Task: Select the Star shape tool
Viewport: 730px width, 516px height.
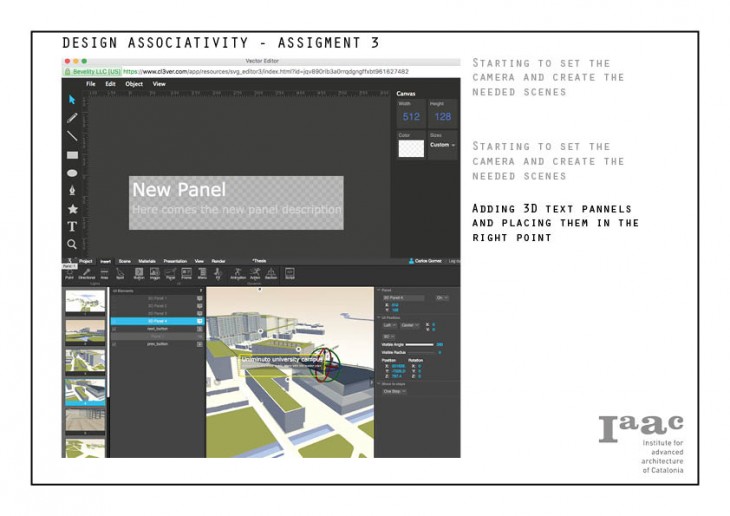Action: click(x=72, y=209)
